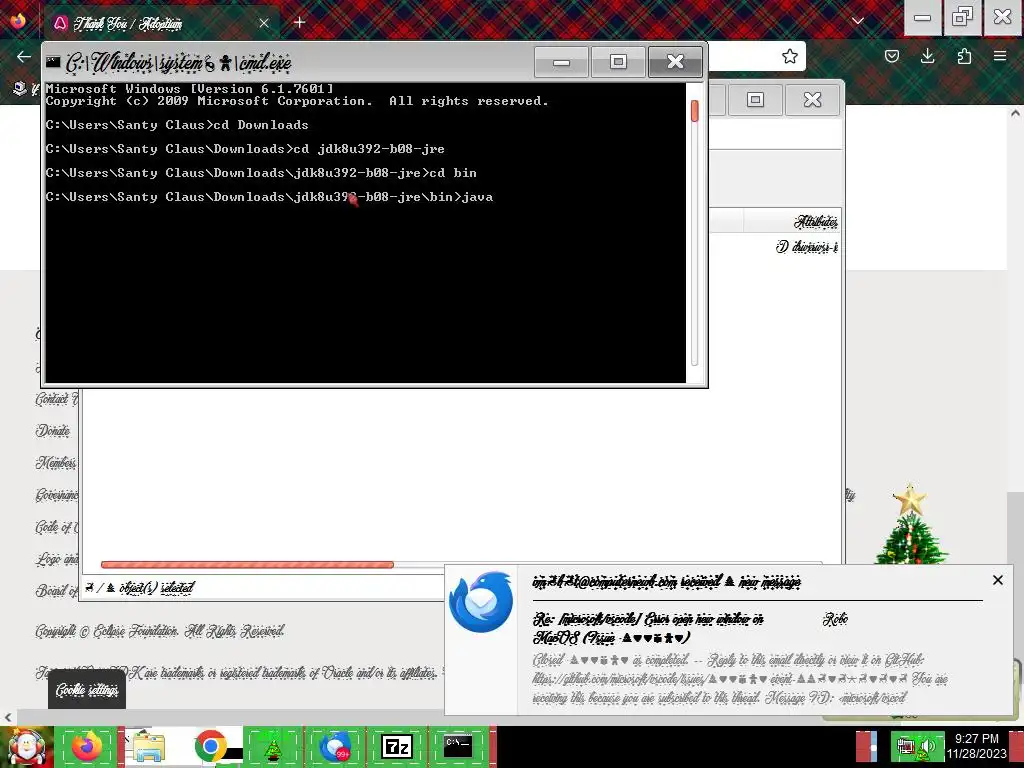The image size is (1024, 768).
Task: Open Christmas tree app in taskbar
Action: [272, 746]
